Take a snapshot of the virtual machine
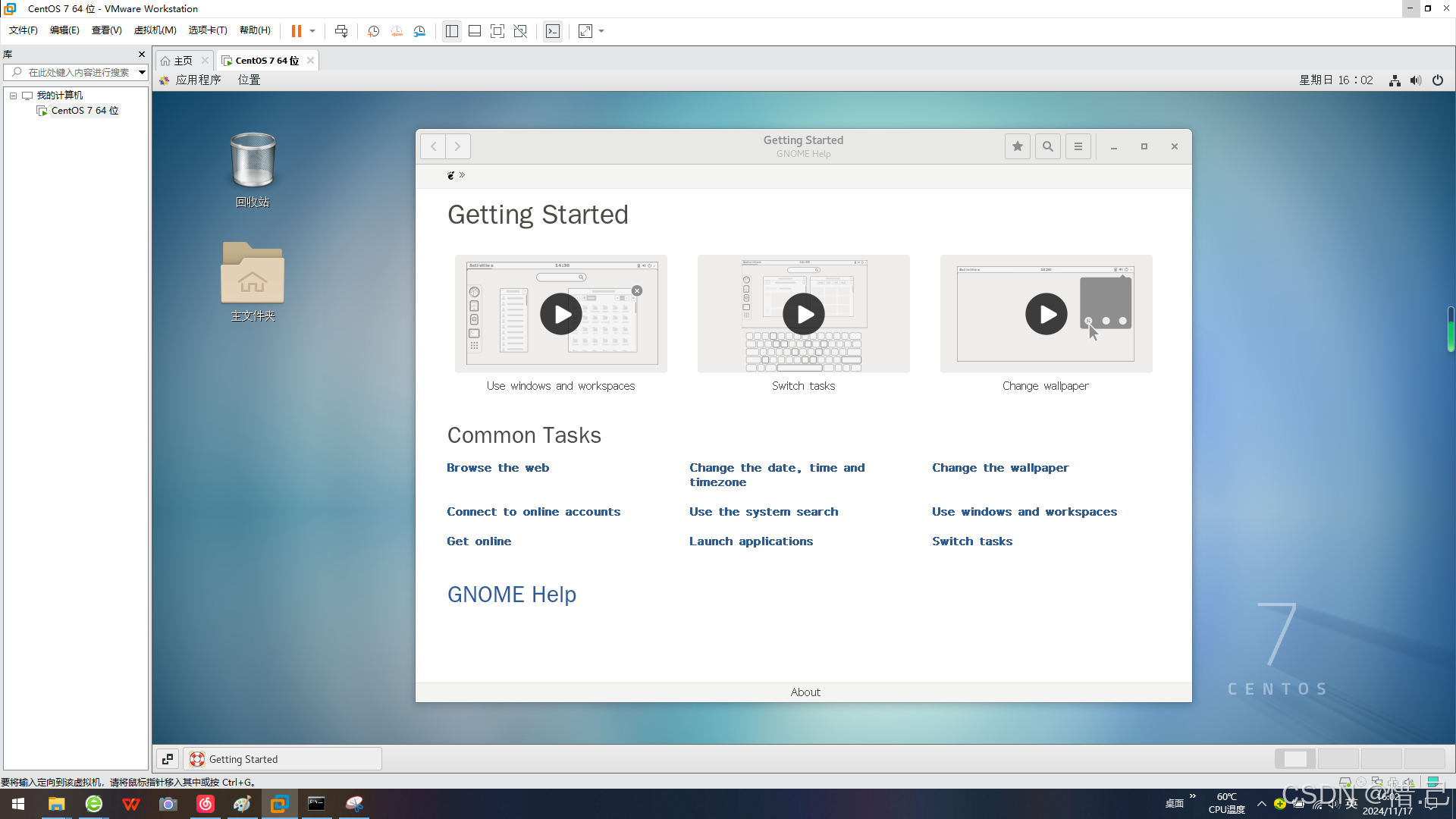Image resolution: width=1456 pixels, height=819 pixels. [373, 31]
